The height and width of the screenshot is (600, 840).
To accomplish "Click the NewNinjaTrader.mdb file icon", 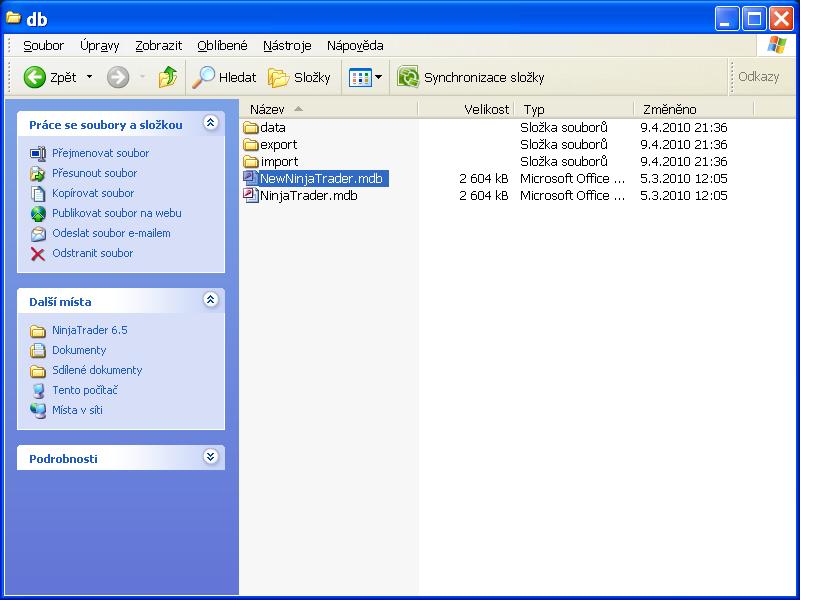I will coord(250,178).
